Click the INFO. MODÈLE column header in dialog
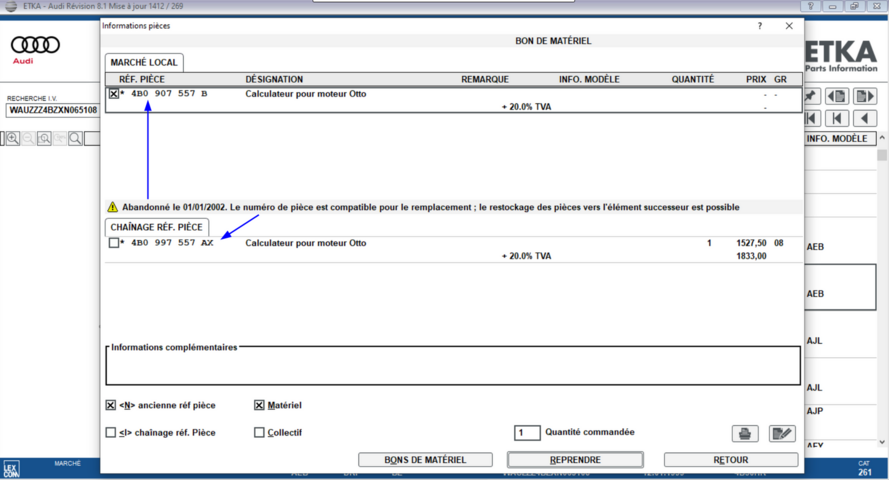 tap(589, 79)
